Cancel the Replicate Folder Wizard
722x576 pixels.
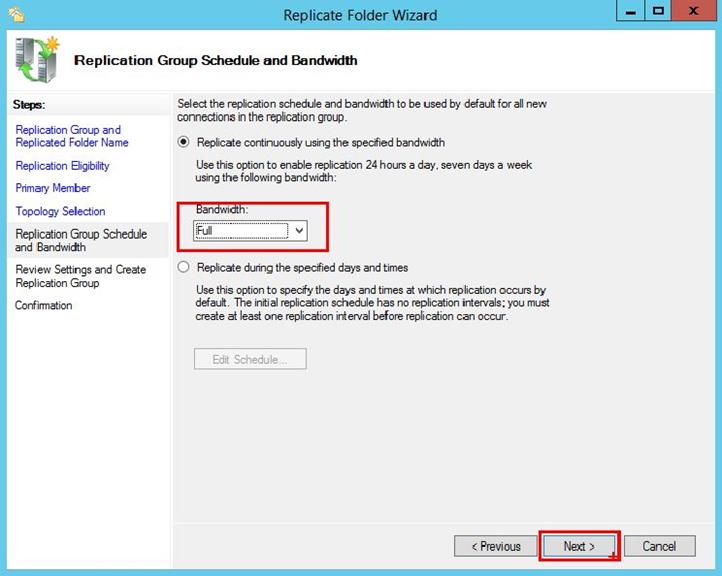[x=659, y=546]
